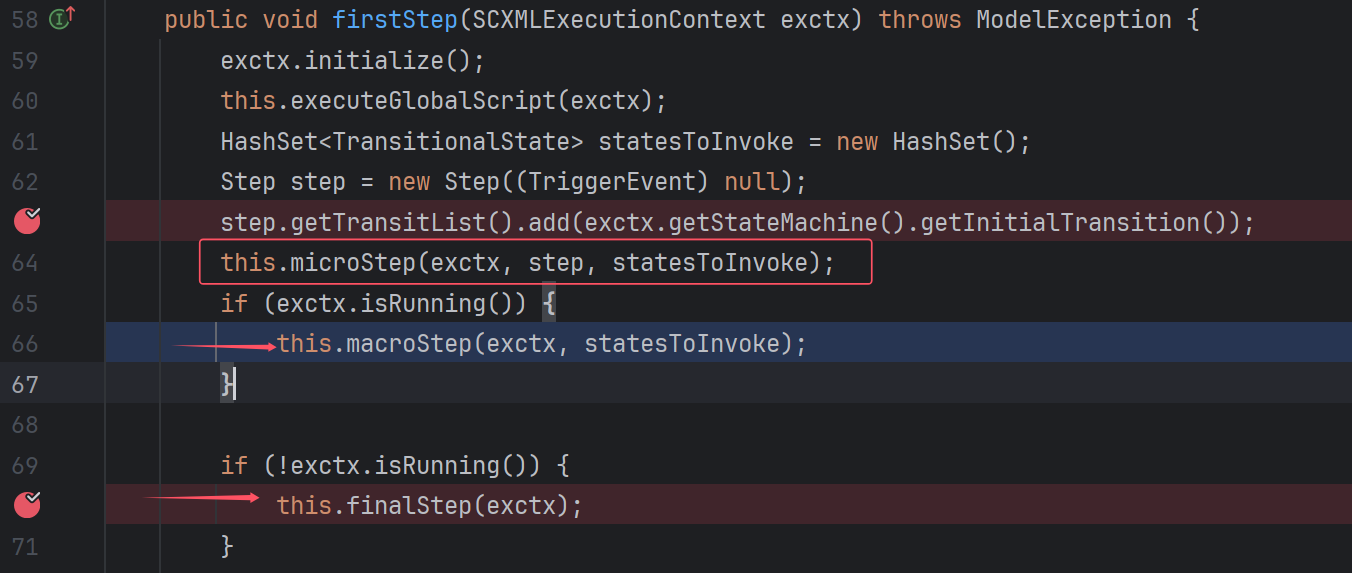Remove the breakpoint beside the finalStep call
Image resolution: width=1352 pixels, height=573 pixels.
[28, 505]
